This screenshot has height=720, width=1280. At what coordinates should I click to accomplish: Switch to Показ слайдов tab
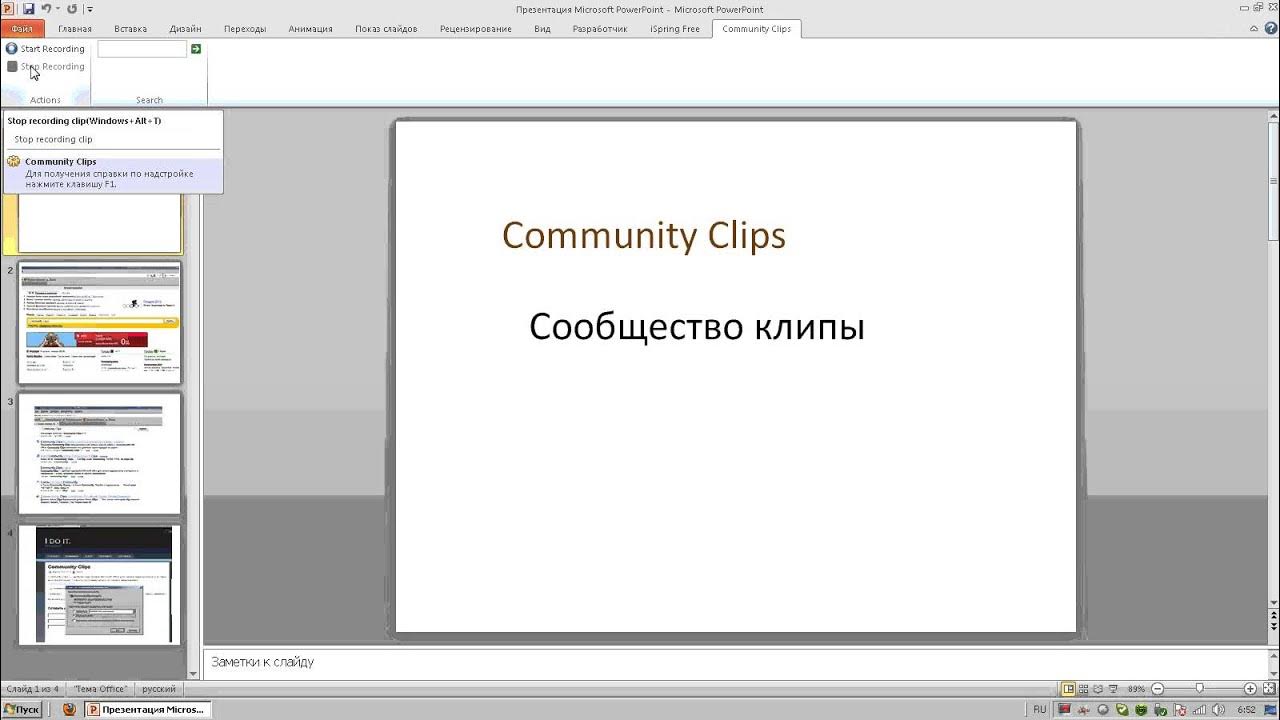point(386,29)
